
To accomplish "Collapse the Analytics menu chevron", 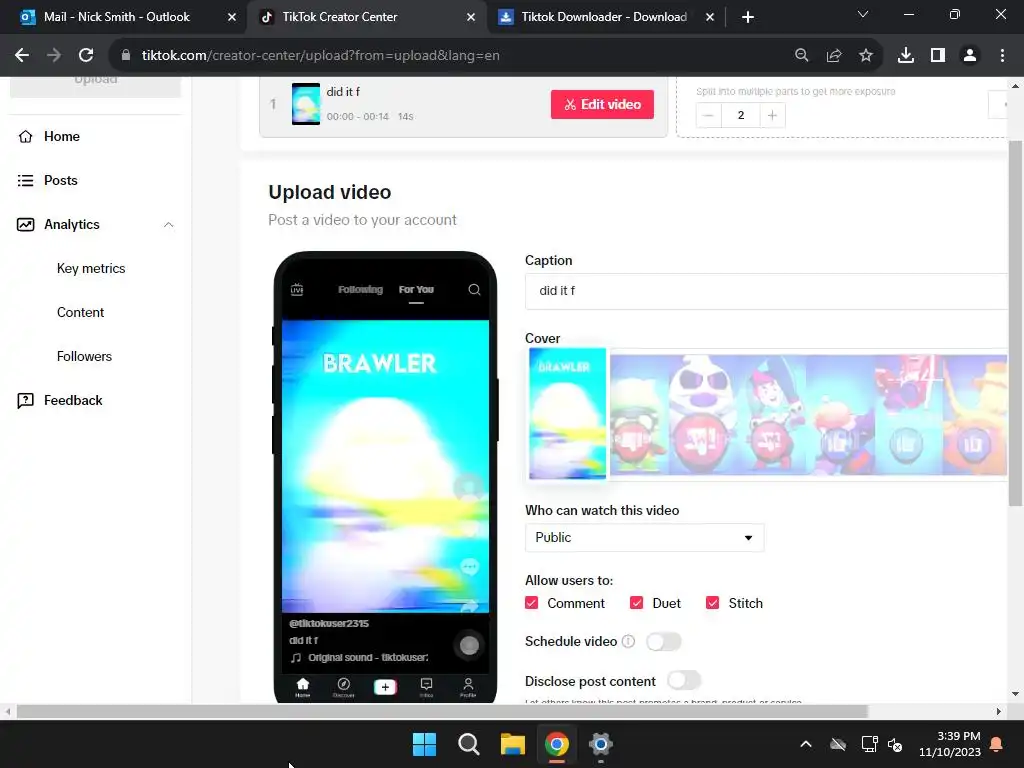I will point(168,225).
